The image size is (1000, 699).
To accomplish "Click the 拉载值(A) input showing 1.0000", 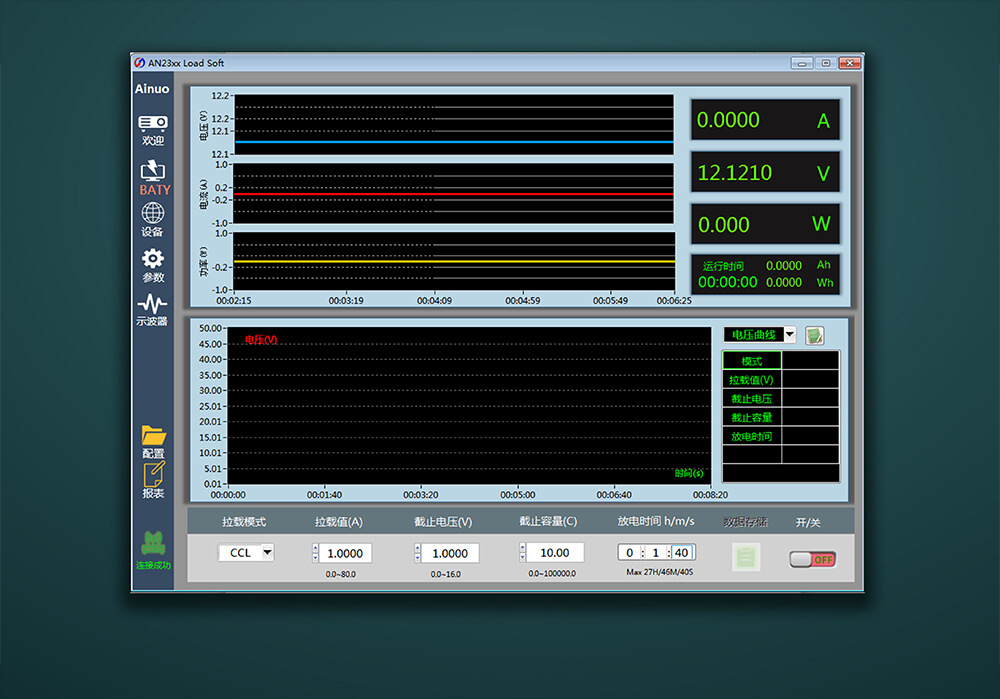I will coord(345,553).
